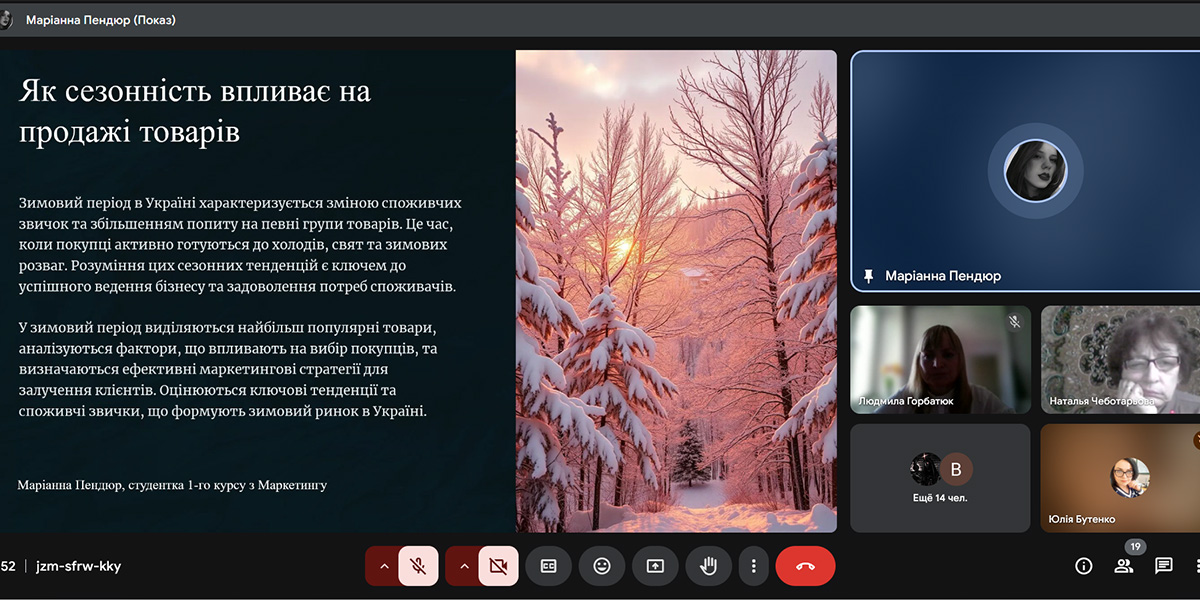This screenshot has height=600, width=1200.
Task: Show participants panel people icon
Action: pyautogui.click(x=1124, y=566)
